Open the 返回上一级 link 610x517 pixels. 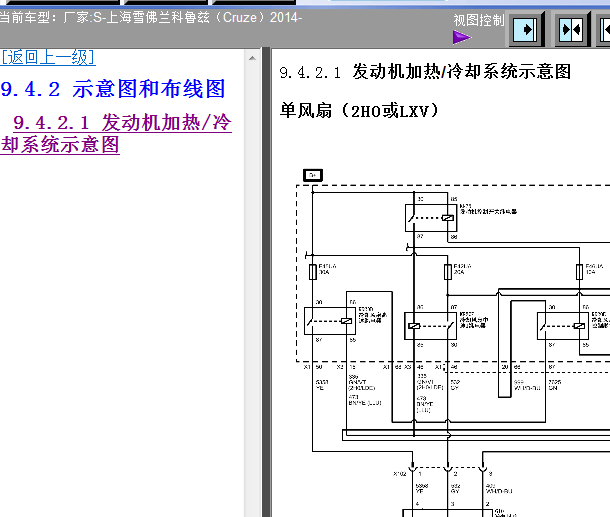[x=47, y=58]
